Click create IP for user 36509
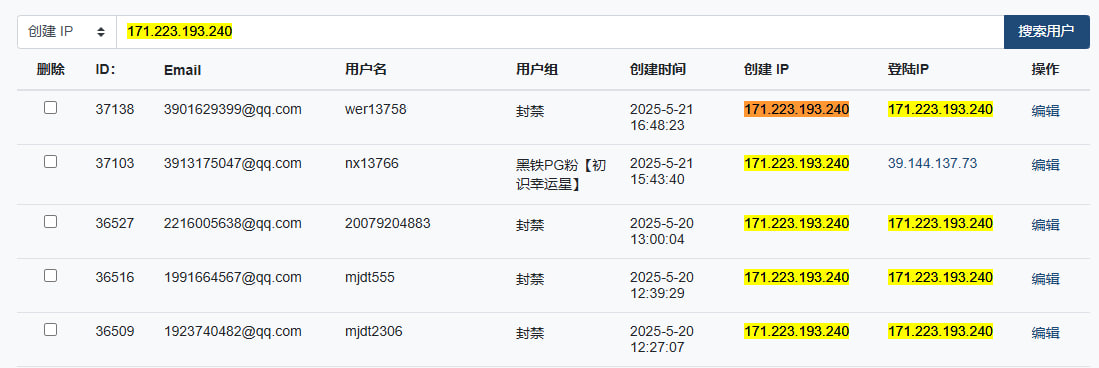1099x368 pixels. tap(796, 331)
